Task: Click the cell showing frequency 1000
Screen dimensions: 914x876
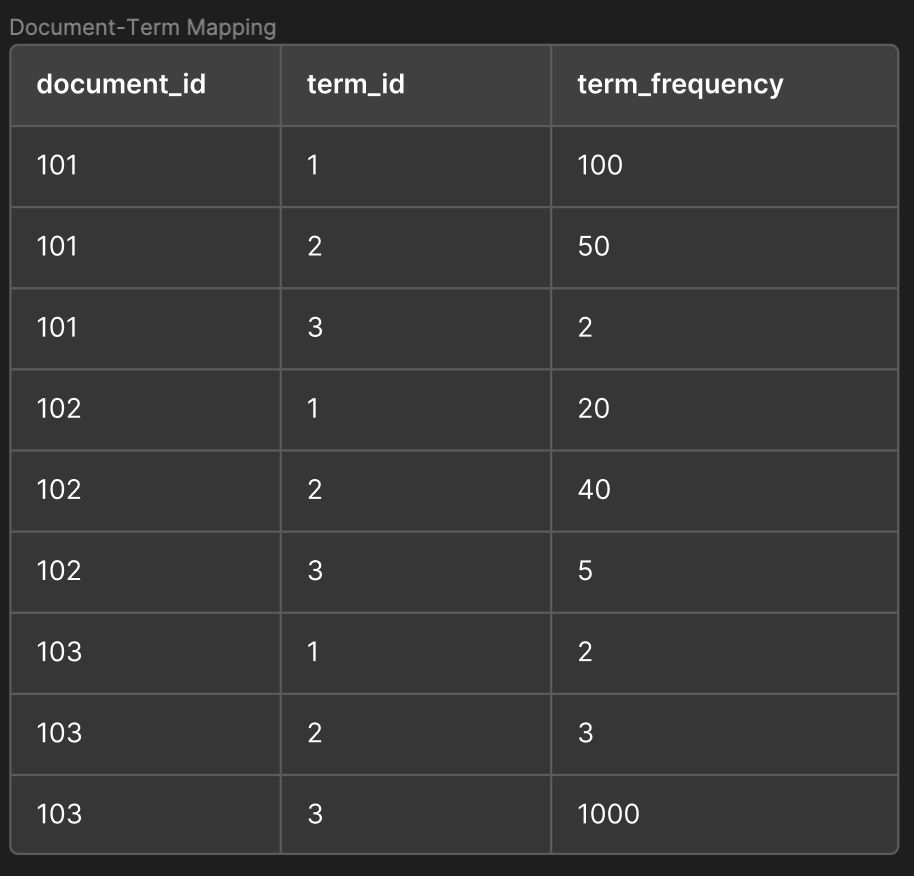Action: [724, 815]
